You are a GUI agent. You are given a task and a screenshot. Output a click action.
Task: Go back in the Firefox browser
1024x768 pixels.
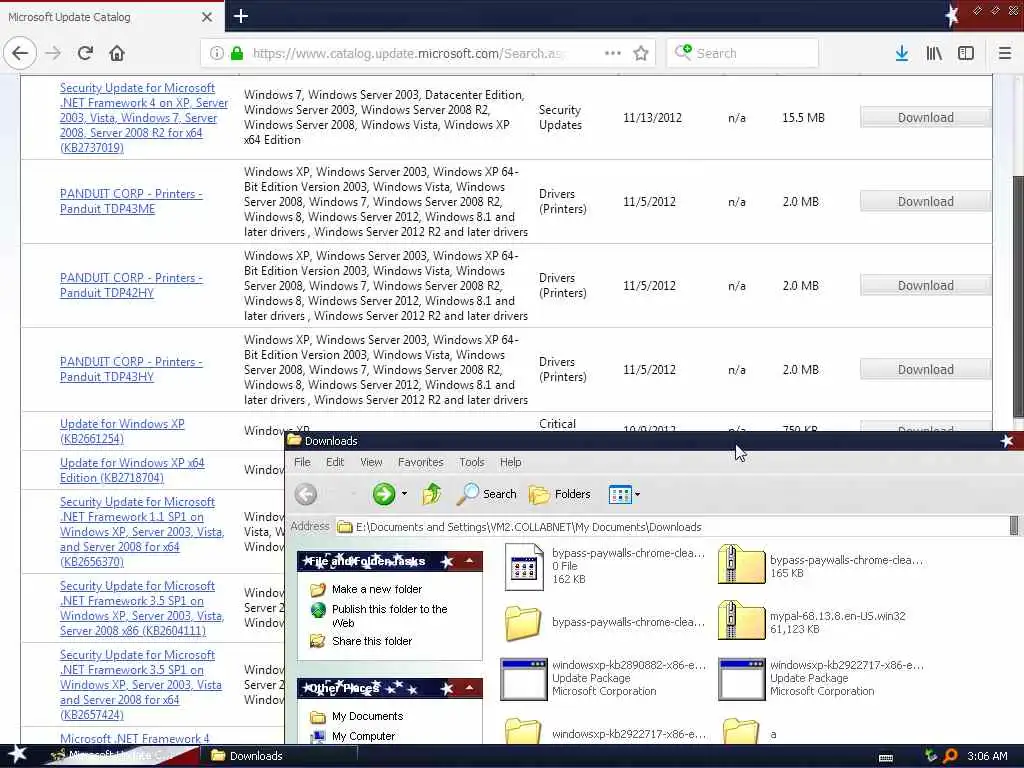[x=20, y=53]
